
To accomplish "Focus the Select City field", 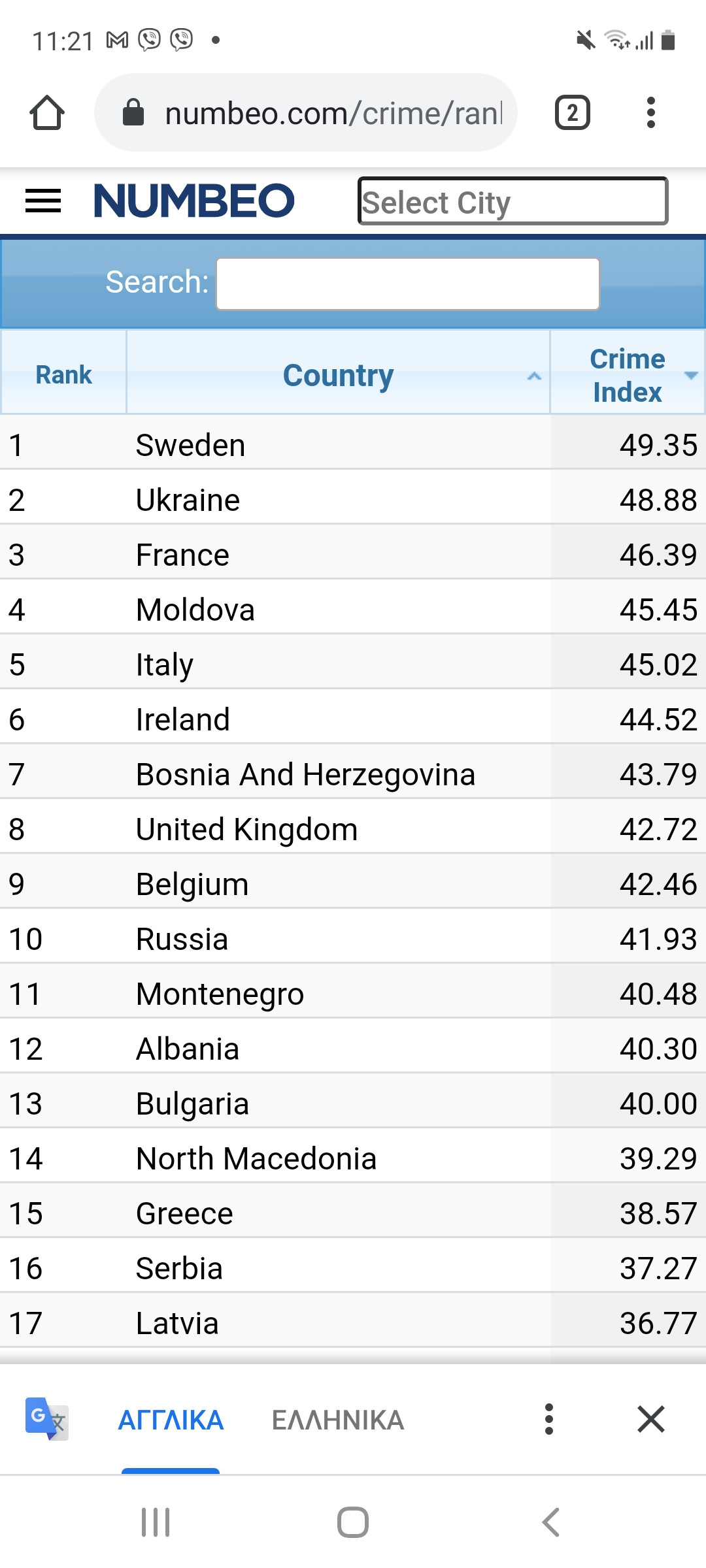I will click(x=513, y=201).
